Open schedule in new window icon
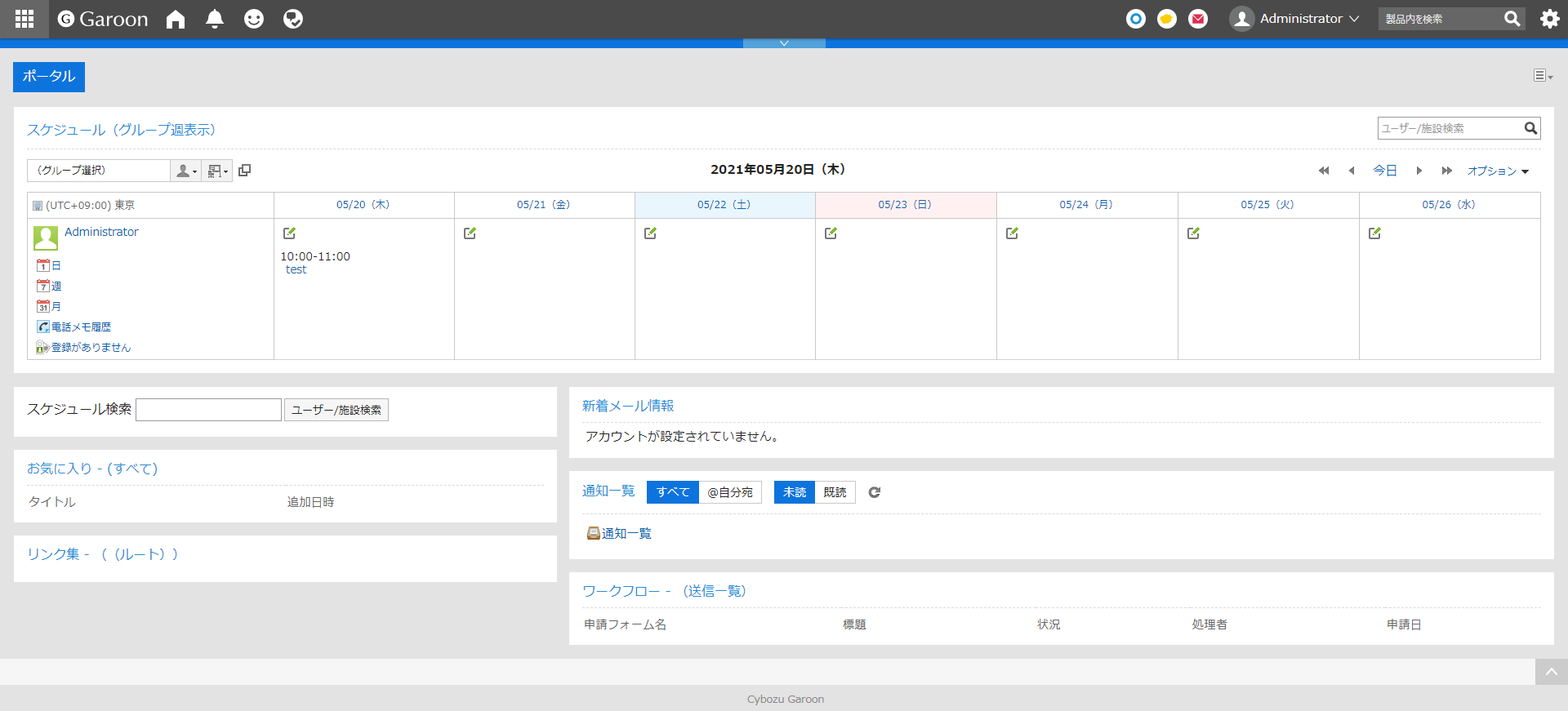This screenshot has width=1568, height=711. [244, 170]
